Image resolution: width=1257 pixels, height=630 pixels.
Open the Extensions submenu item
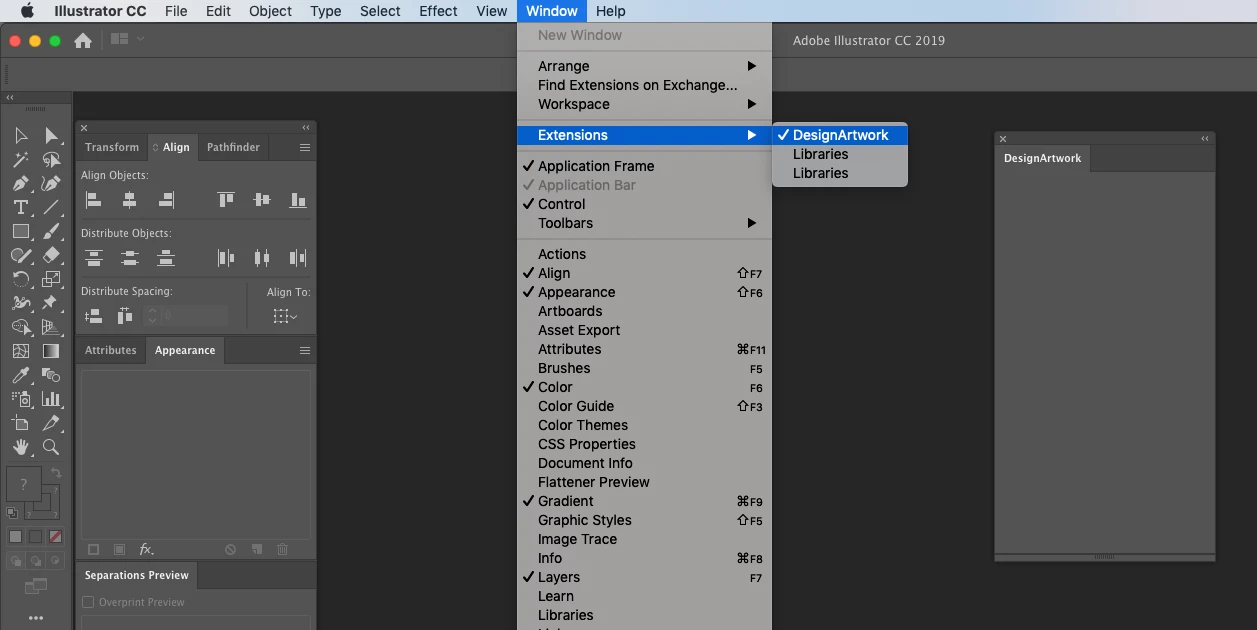[645, 135]
